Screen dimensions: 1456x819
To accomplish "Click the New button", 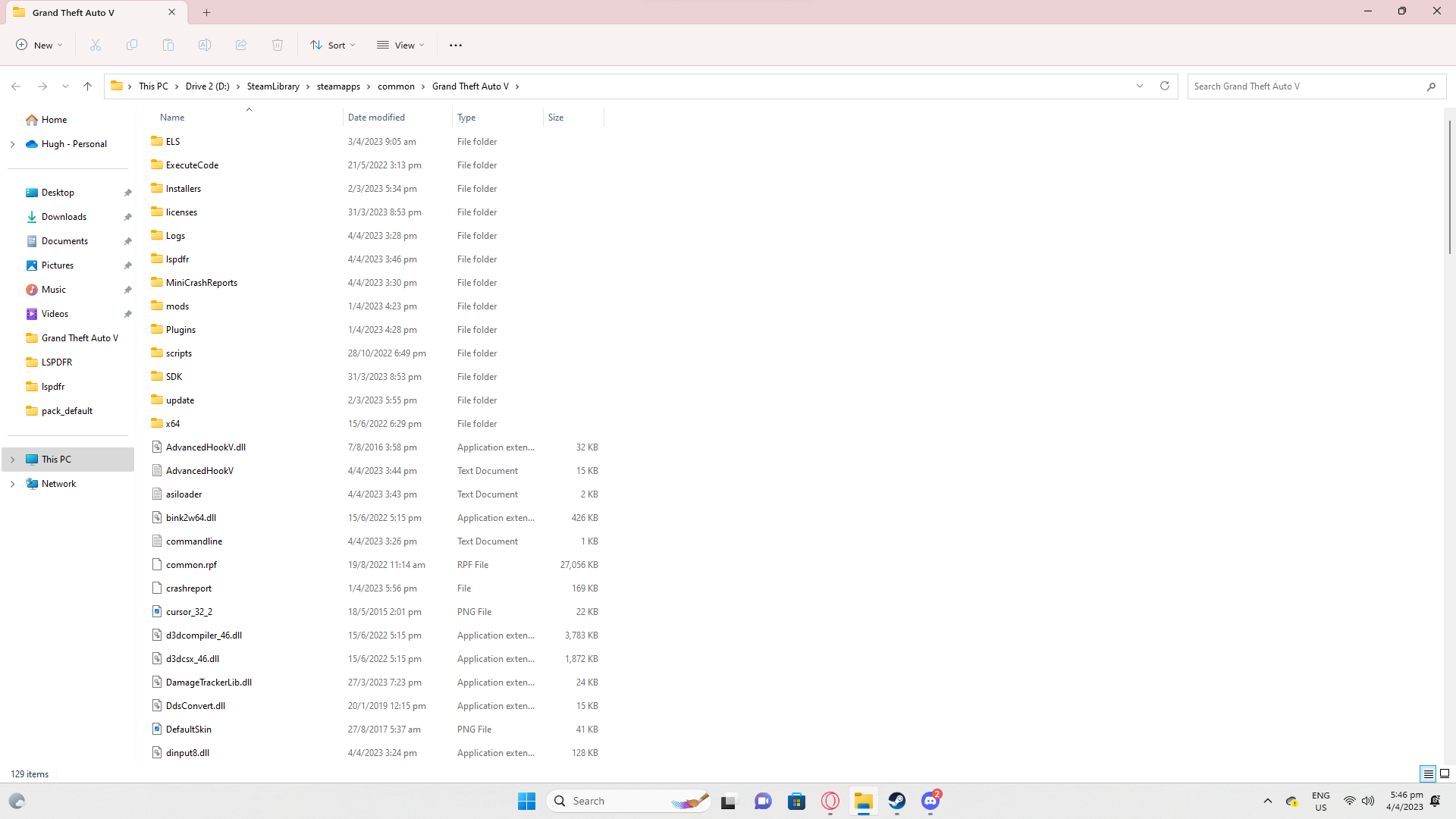I will click(x=39, y=45).
